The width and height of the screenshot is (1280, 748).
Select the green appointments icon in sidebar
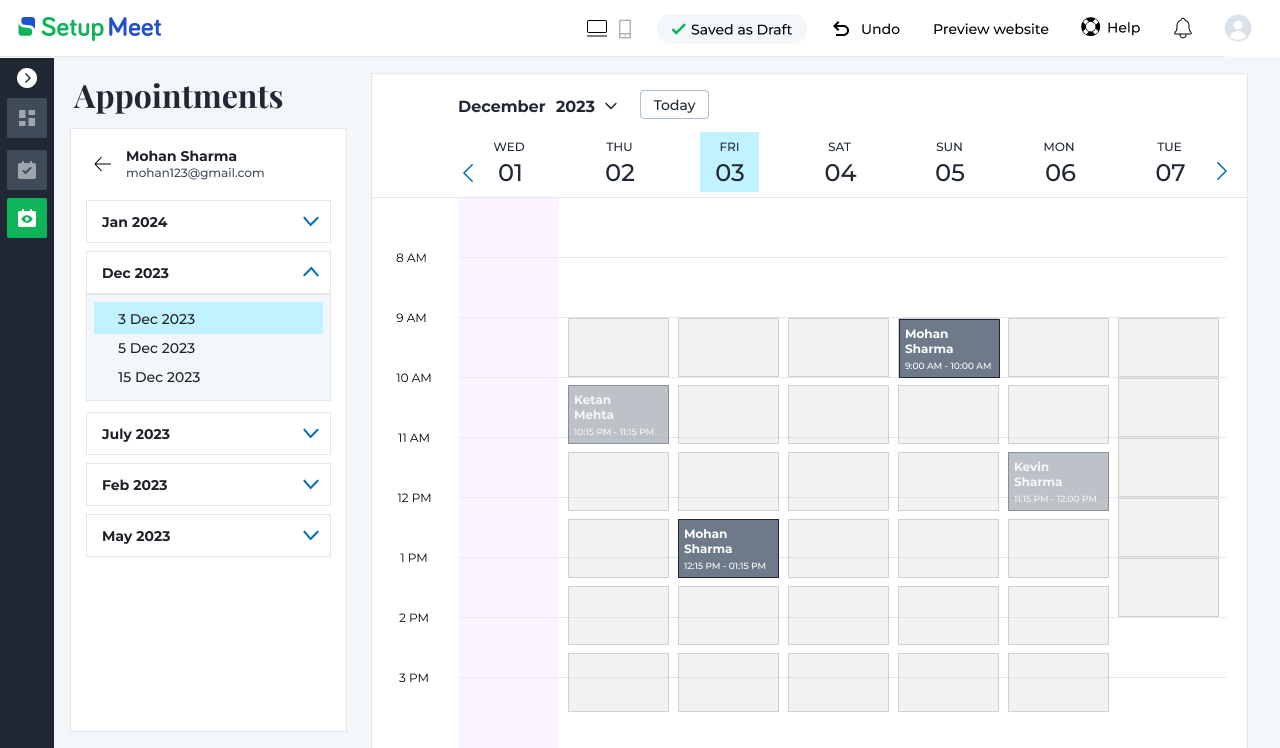pos(27,218)
